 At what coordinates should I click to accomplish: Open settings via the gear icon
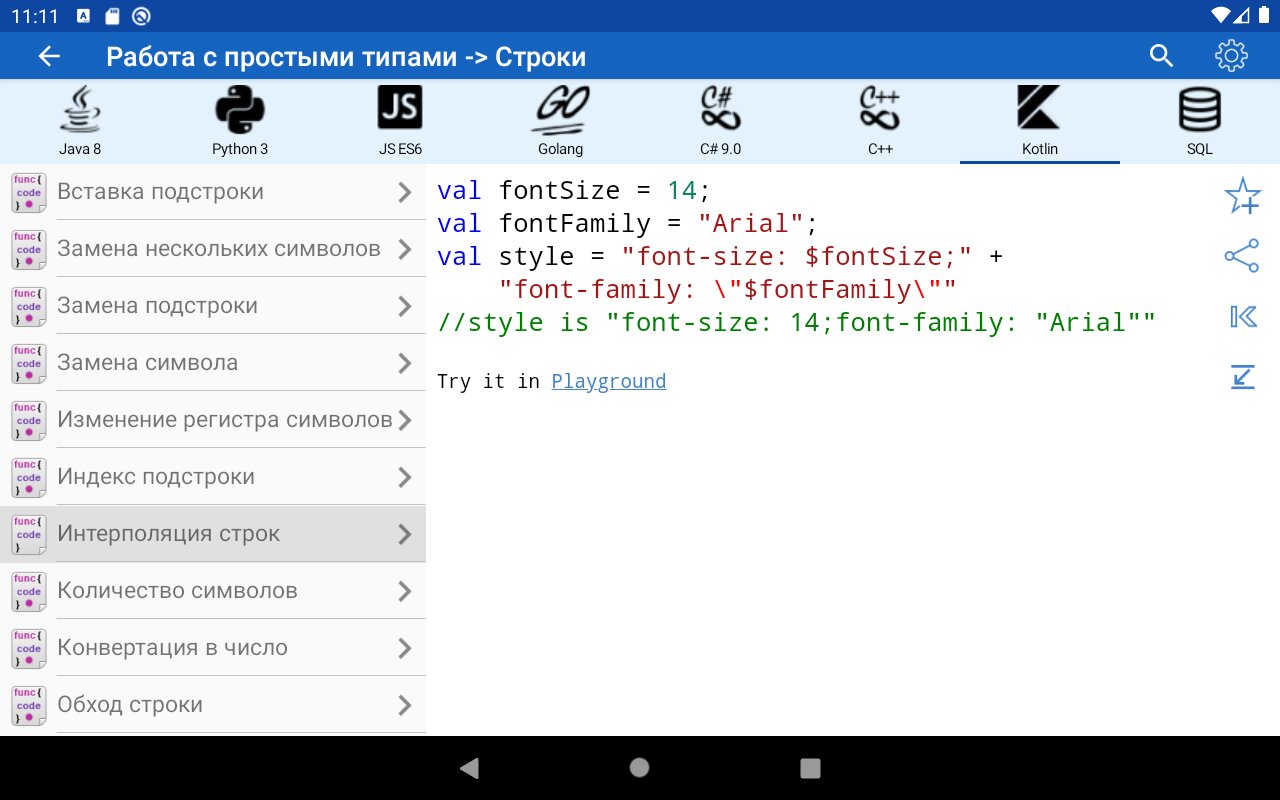click(1231, 56)
